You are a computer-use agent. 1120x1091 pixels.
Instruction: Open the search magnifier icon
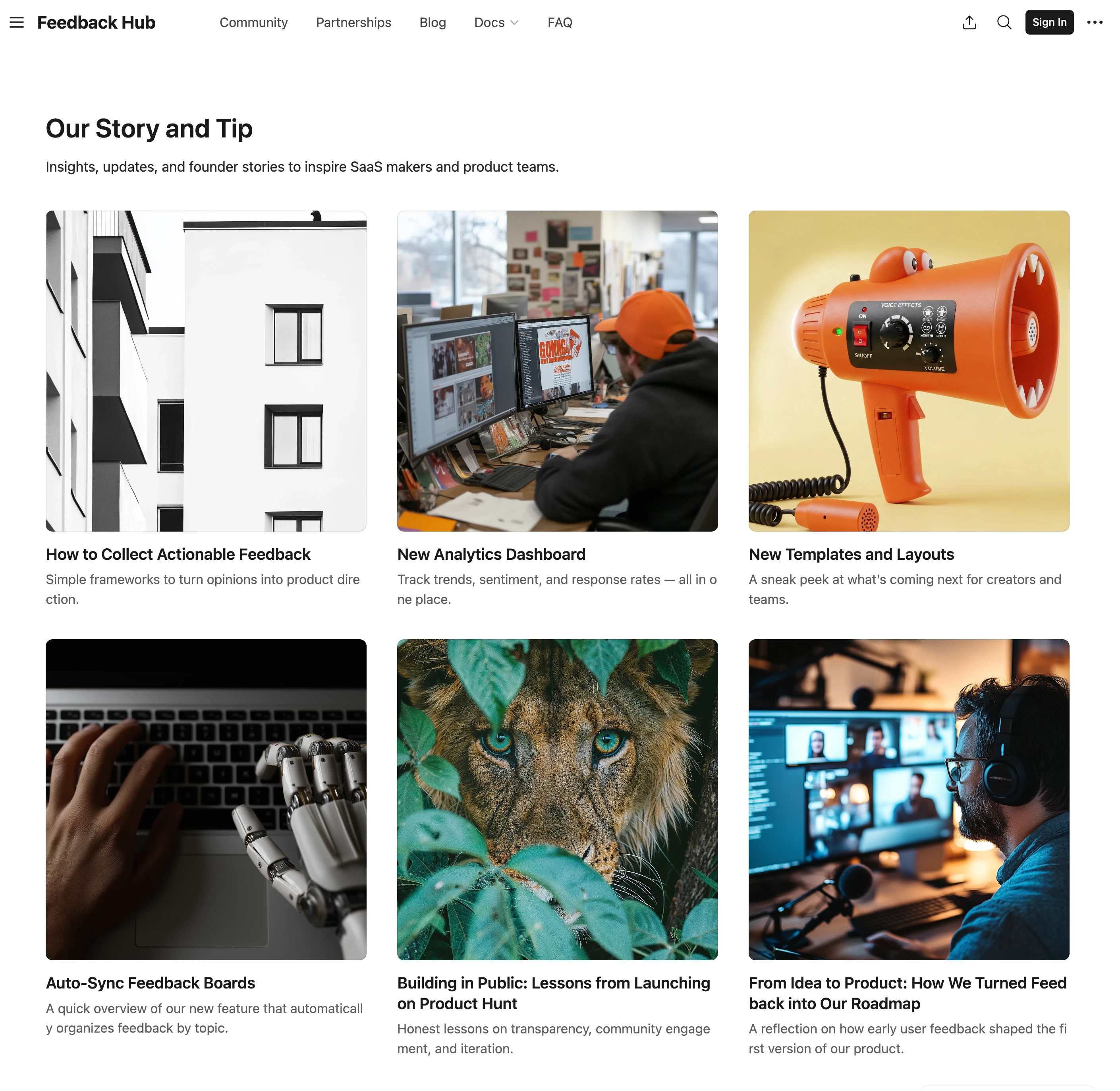tap(1004, 22)
